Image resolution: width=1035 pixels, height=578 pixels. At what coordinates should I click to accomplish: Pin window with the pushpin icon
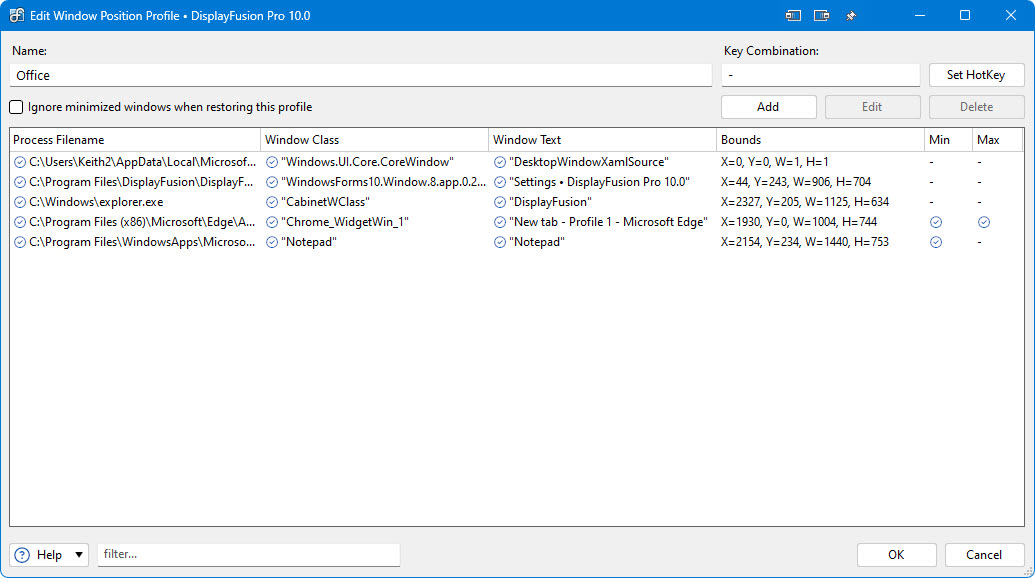click(x=851, y=16)
